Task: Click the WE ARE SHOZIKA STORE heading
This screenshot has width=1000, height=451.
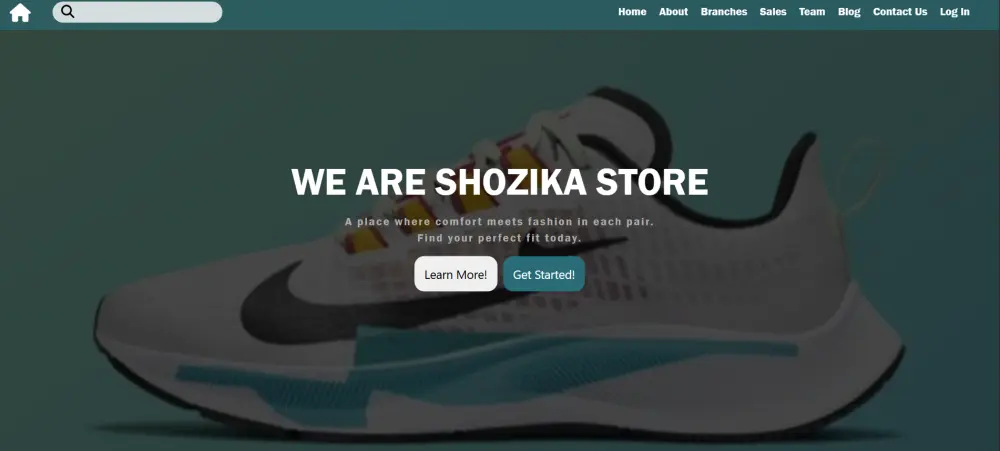Action: (499, 182)
